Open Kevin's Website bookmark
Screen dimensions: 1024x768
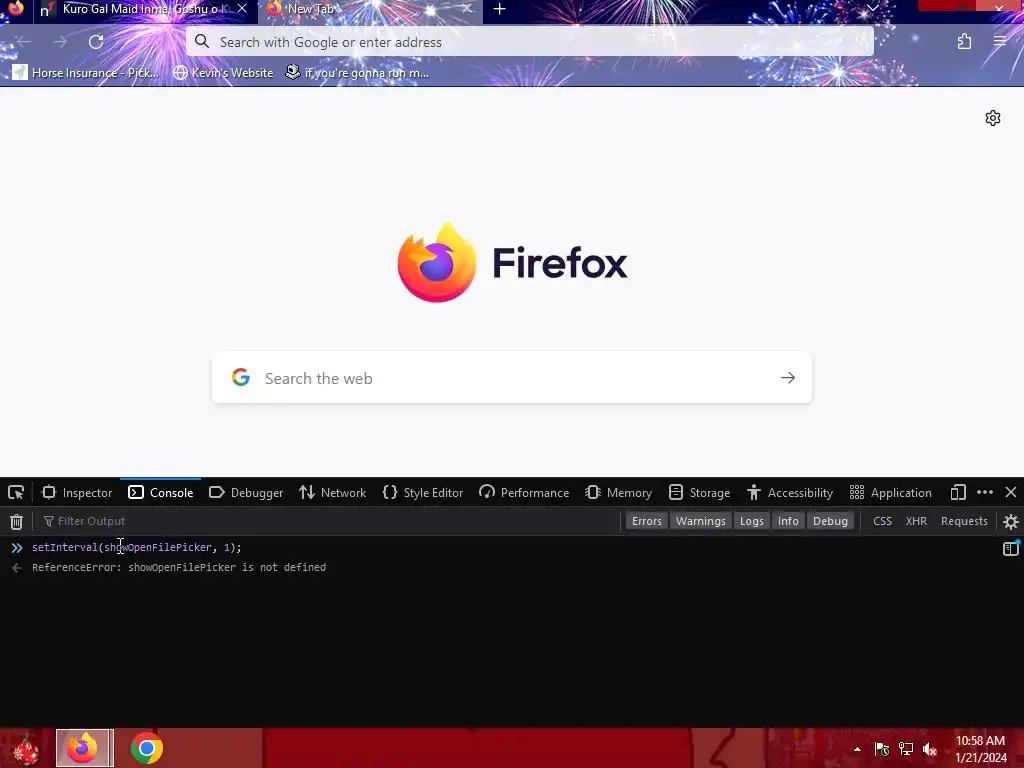[x=223, y=72]
